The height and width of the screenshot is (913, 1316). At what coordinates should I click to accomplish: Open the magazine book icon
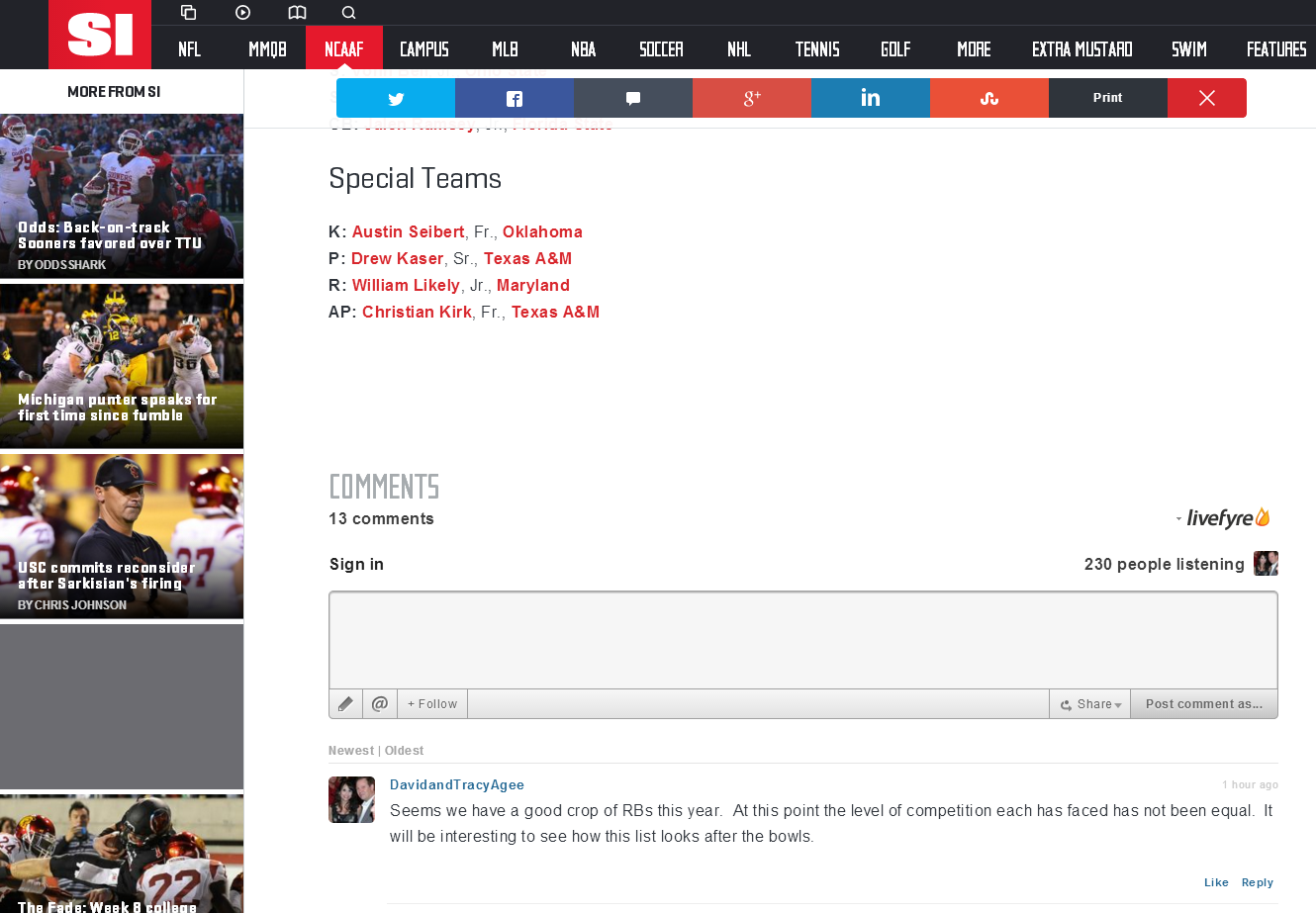(297, 13)
